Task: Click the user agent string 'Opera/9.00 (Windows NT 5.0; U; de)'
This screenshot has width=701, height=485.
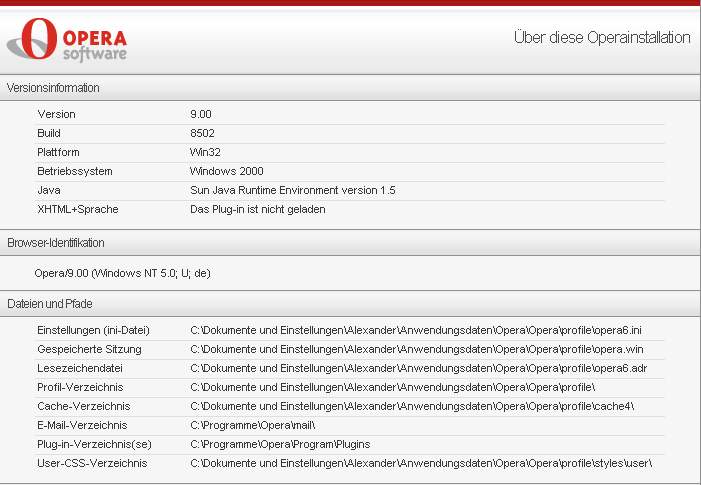Action: point(122,273)
